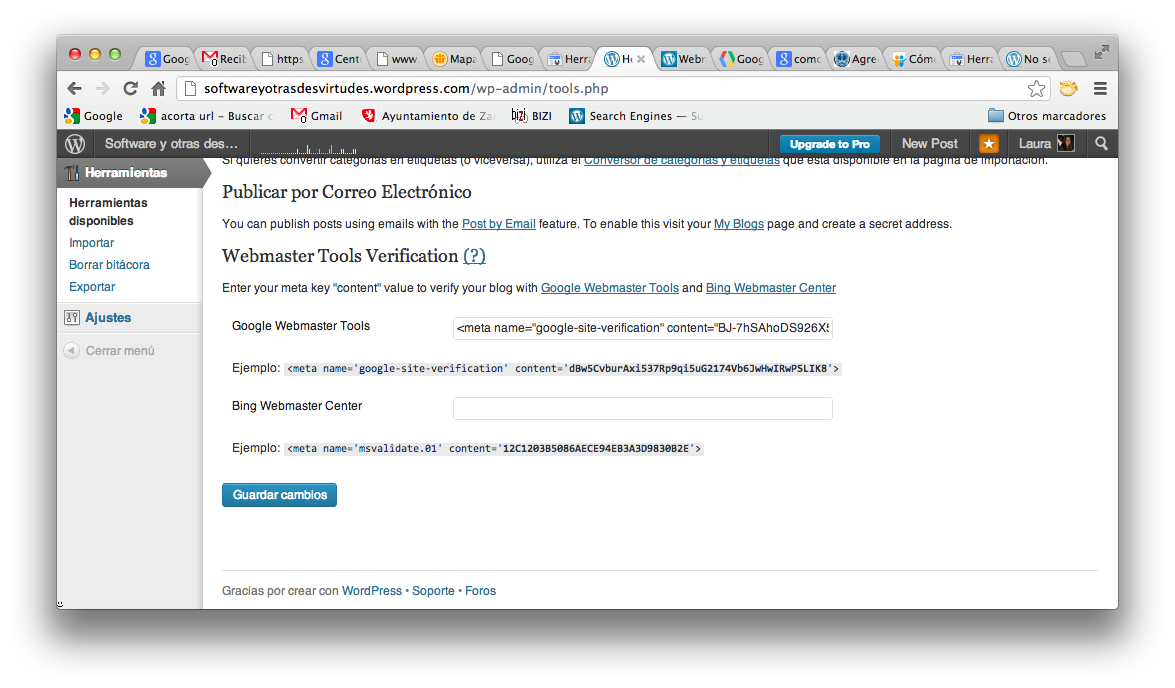Screen dimensions: 1175x688
Task: Click the browser reload page icon
Action: point(130,88)
